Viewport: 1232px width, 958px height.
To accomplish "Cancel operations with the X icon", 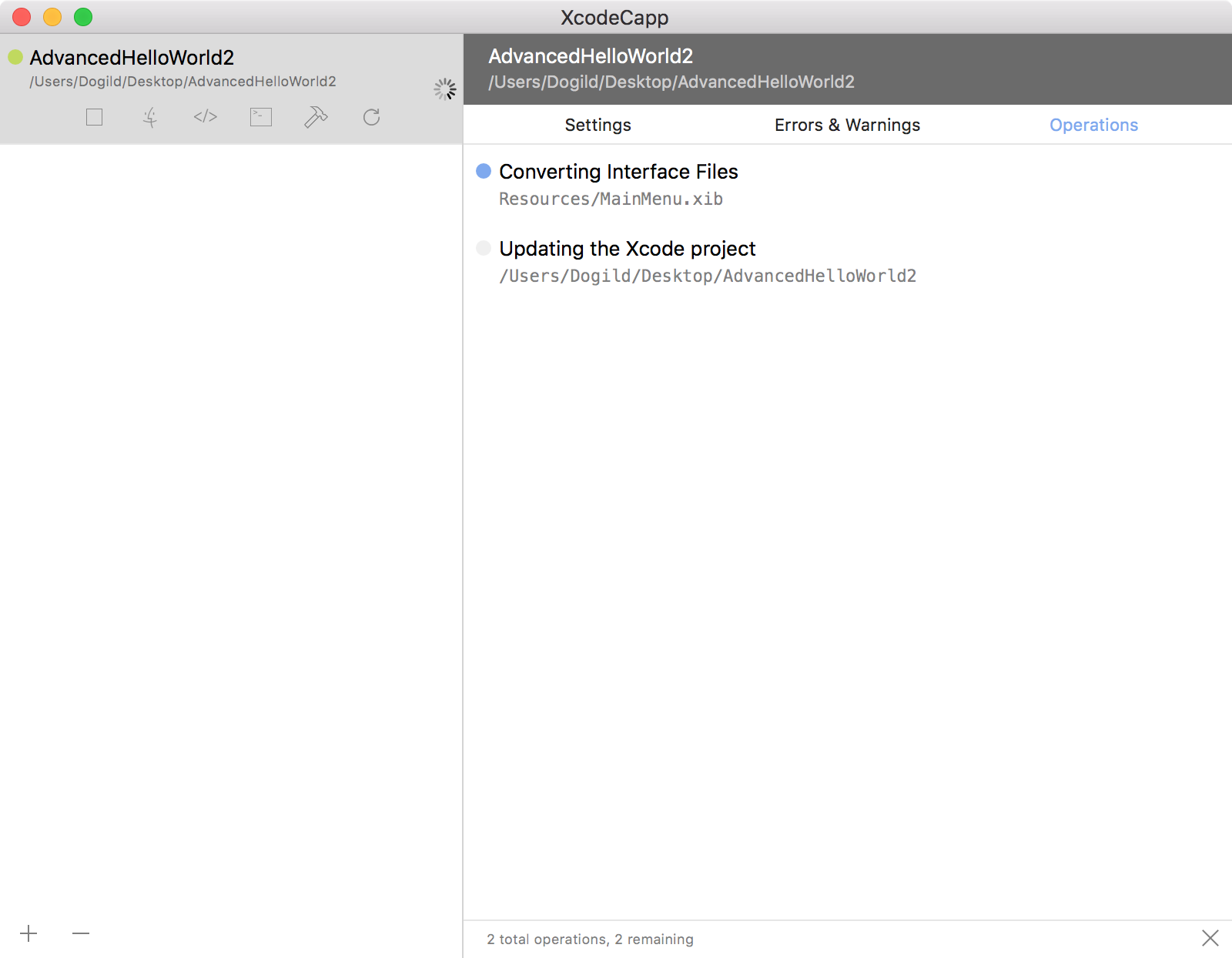I will 1210,938.
